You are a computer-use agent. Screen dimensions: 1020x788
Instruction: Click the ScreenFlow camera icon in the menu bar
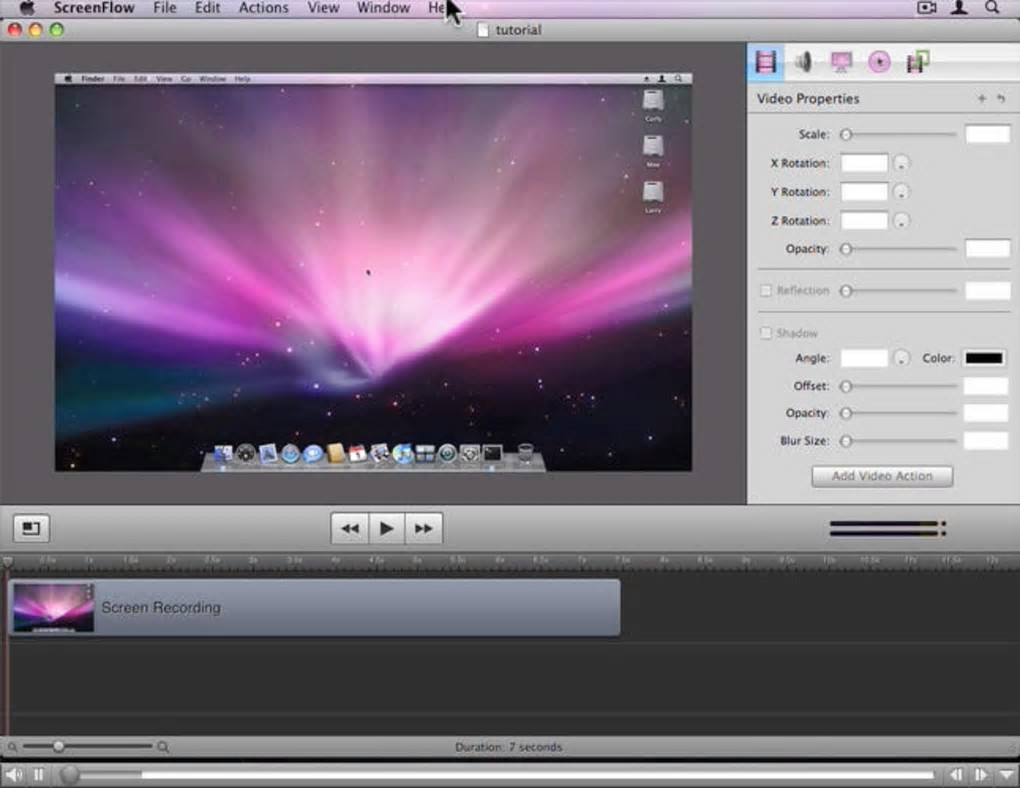tap(927, 8)
